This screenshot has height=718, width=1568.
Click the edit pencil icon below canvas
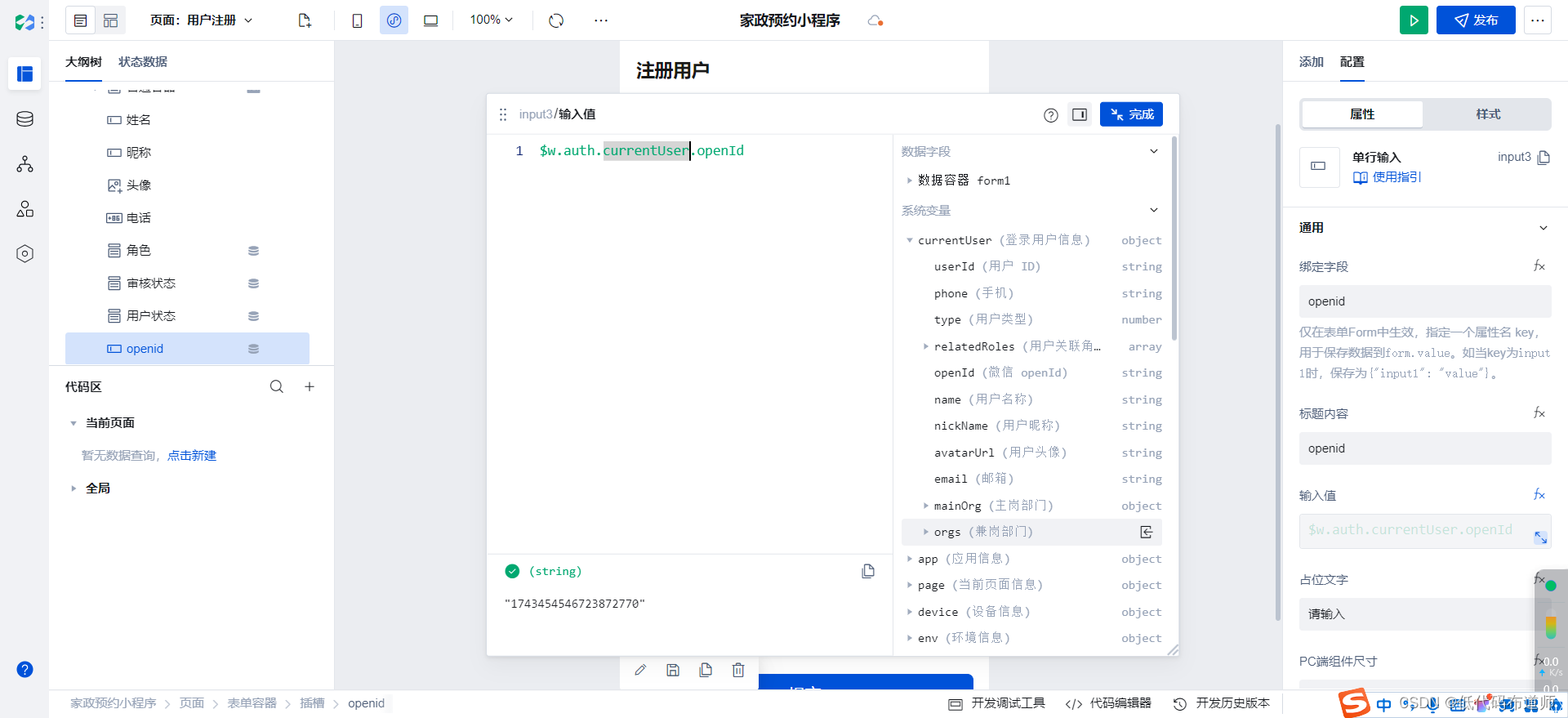(640, 670)
